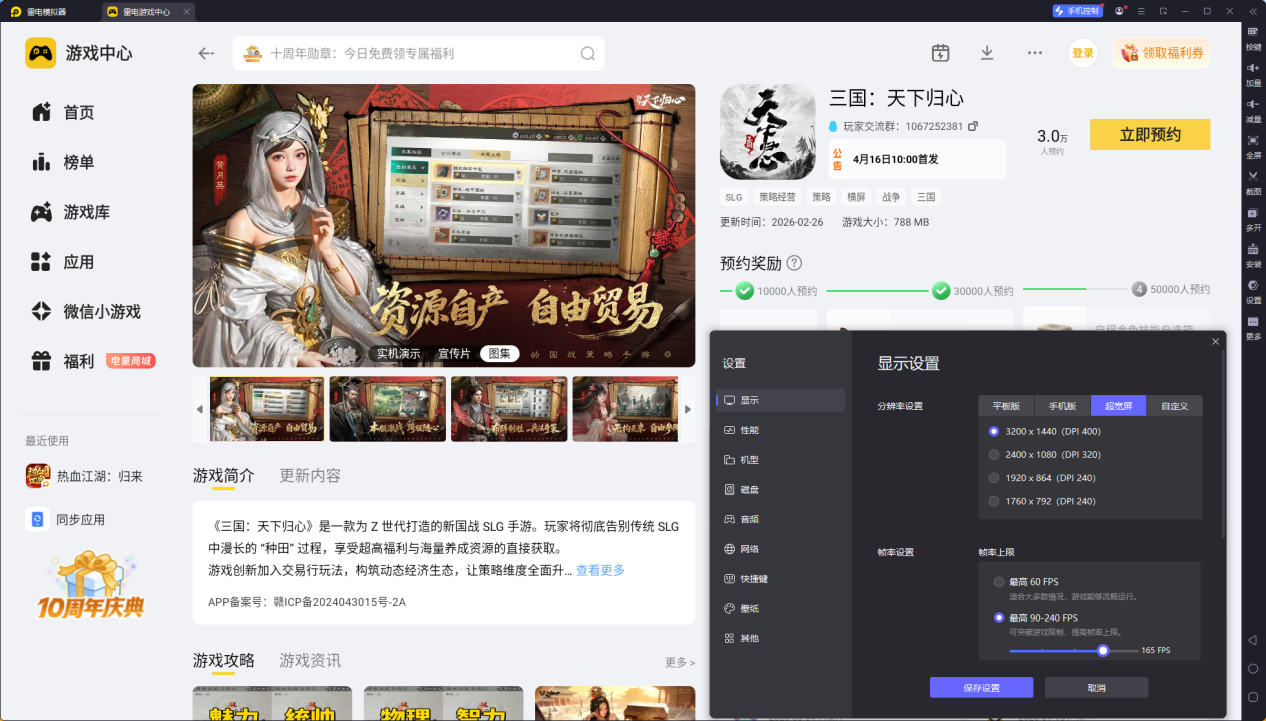Open 磁盘 settings section

point(780,490)
